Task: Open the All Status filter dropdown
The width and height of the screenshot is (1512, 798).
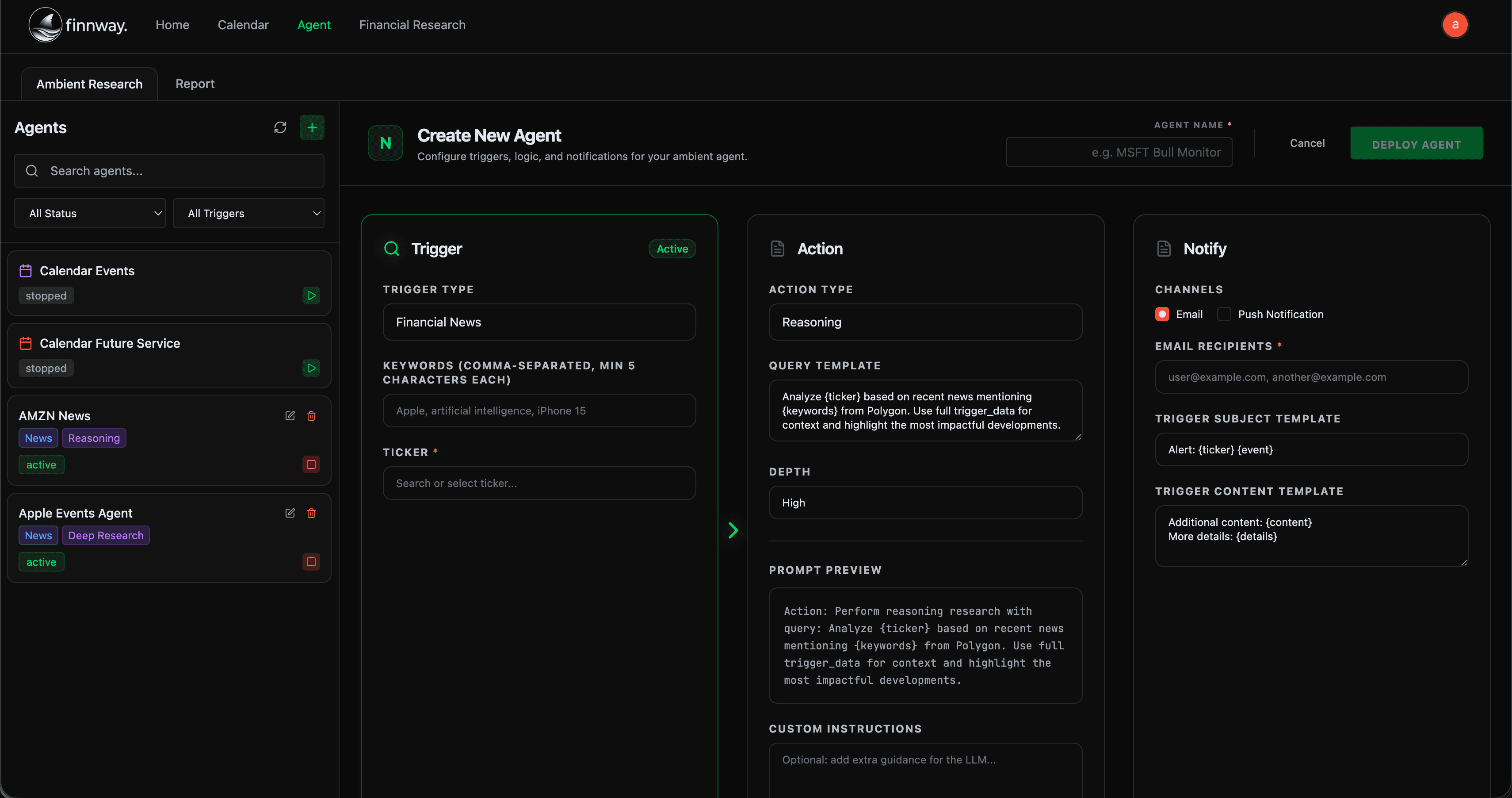Action: pos(90,213)
